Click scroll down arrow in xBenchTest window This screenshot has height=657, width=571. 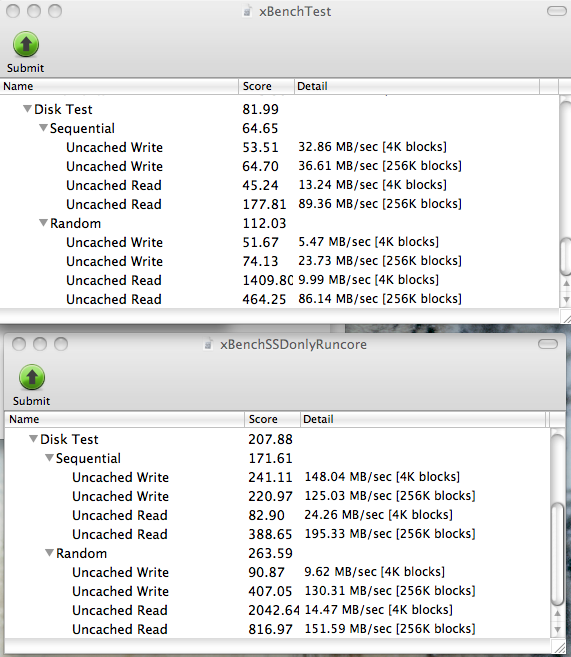click(x=566, y=300)
